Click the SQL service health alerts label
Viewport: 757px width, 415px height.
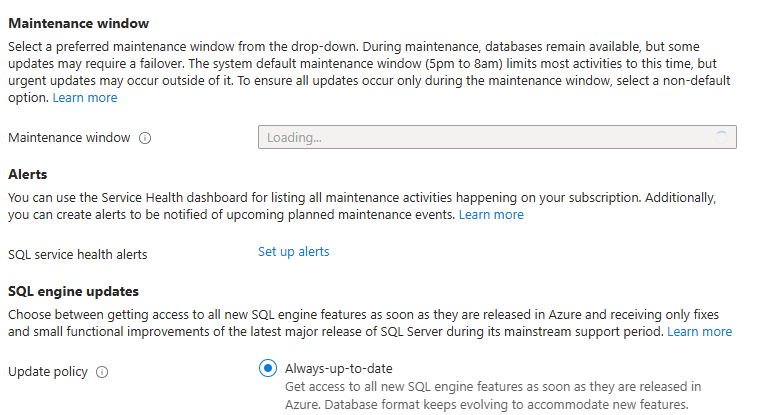pos(77,254)
